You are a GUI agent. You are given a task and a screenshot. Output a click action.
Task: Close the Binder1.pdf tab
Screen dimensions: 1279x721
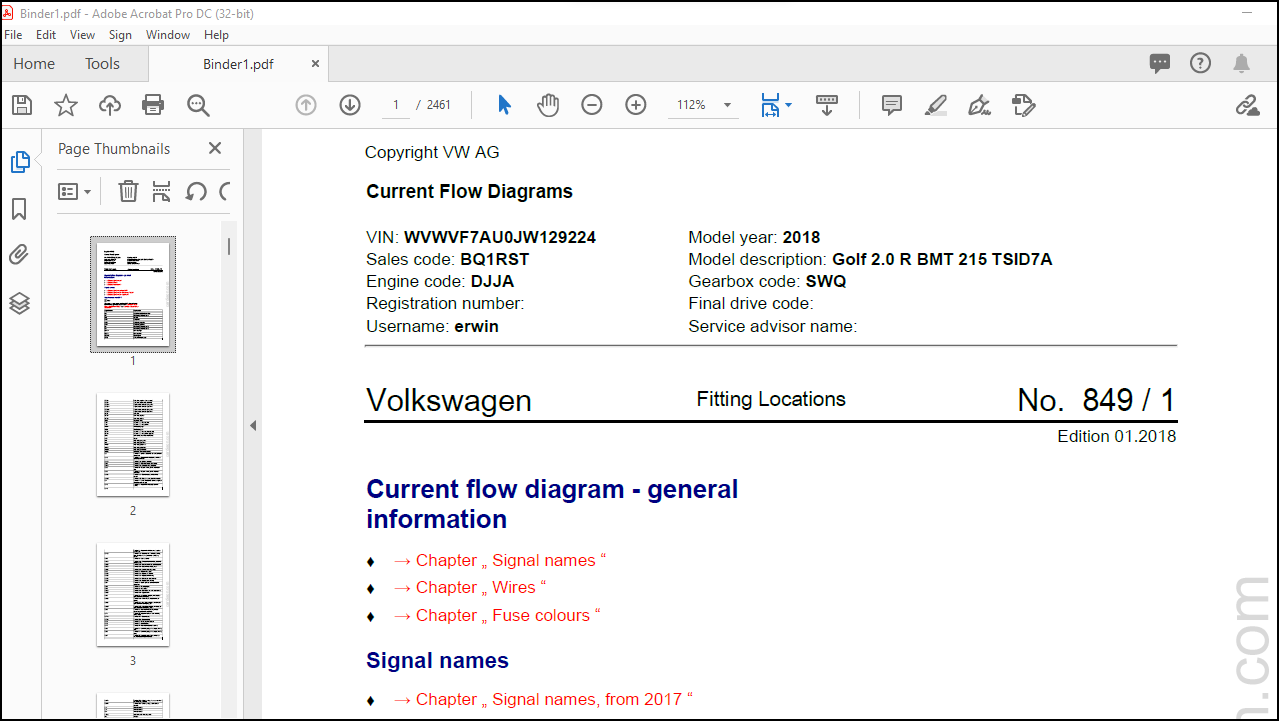(x=315, y=63)
